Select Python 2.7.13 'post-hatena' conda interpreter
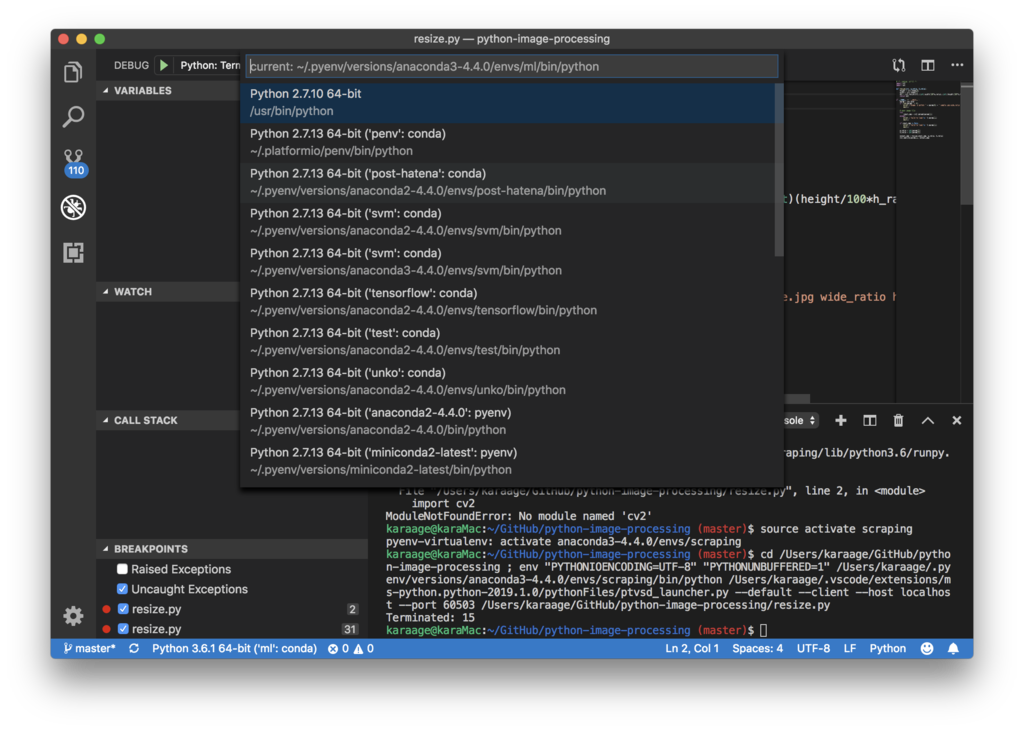 pyautogui.click(x=508, y=182)
